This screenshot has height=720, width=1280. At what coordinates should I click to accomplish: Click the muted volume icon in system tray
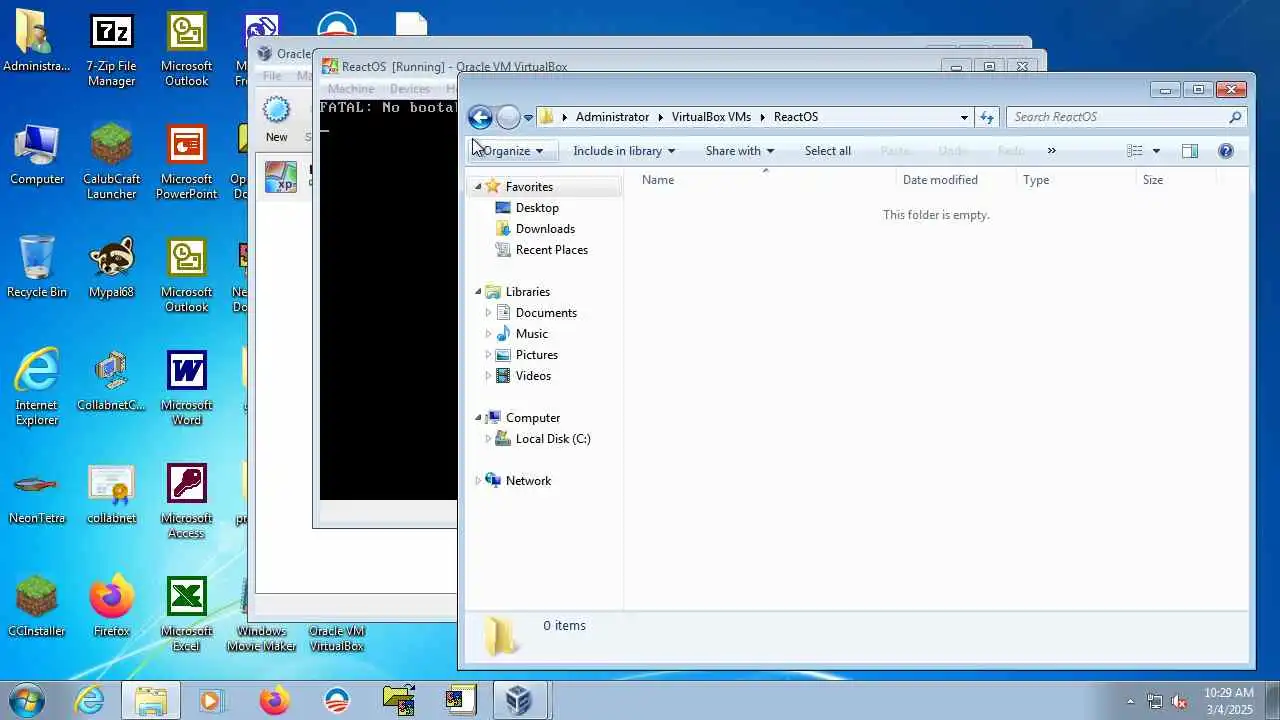click(1180, 701)
